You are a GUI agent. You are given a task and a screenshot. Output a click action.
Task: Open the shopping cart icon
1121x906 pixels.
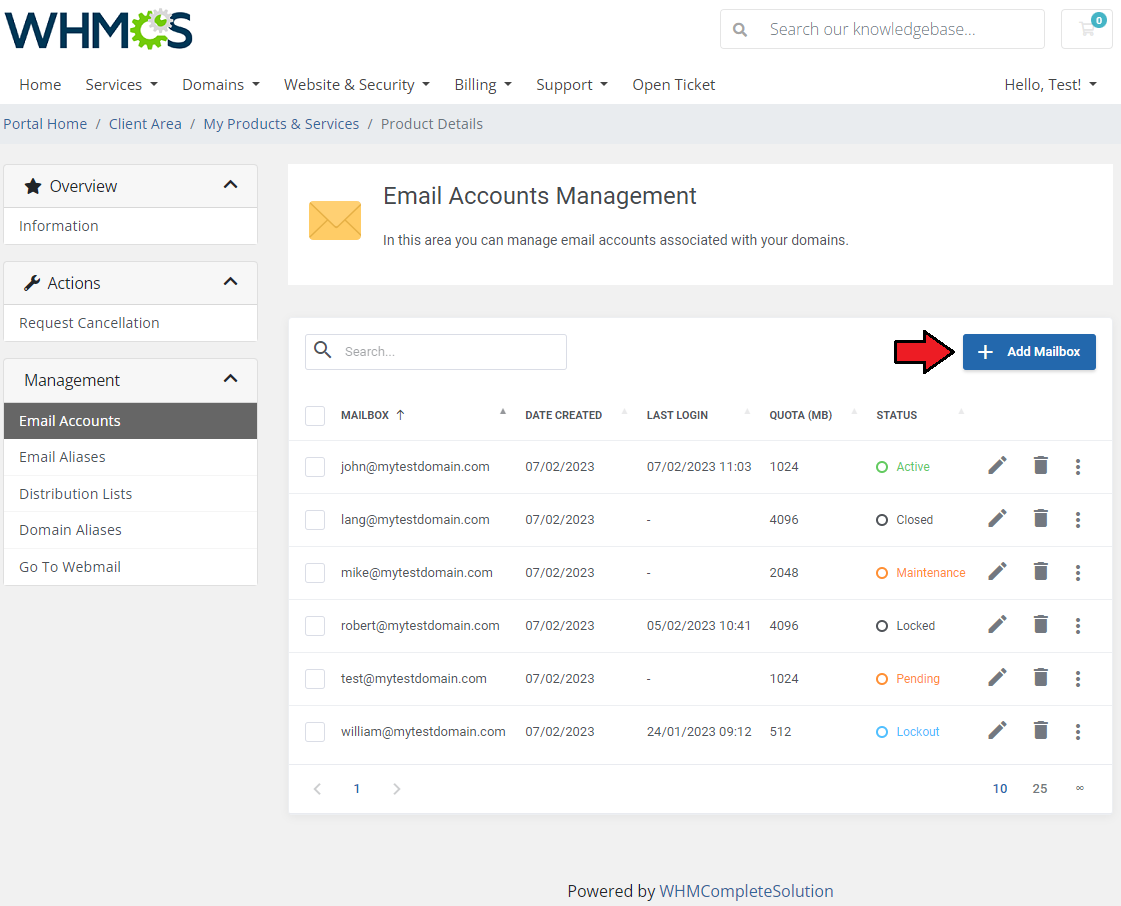(x=1087, y=29)
